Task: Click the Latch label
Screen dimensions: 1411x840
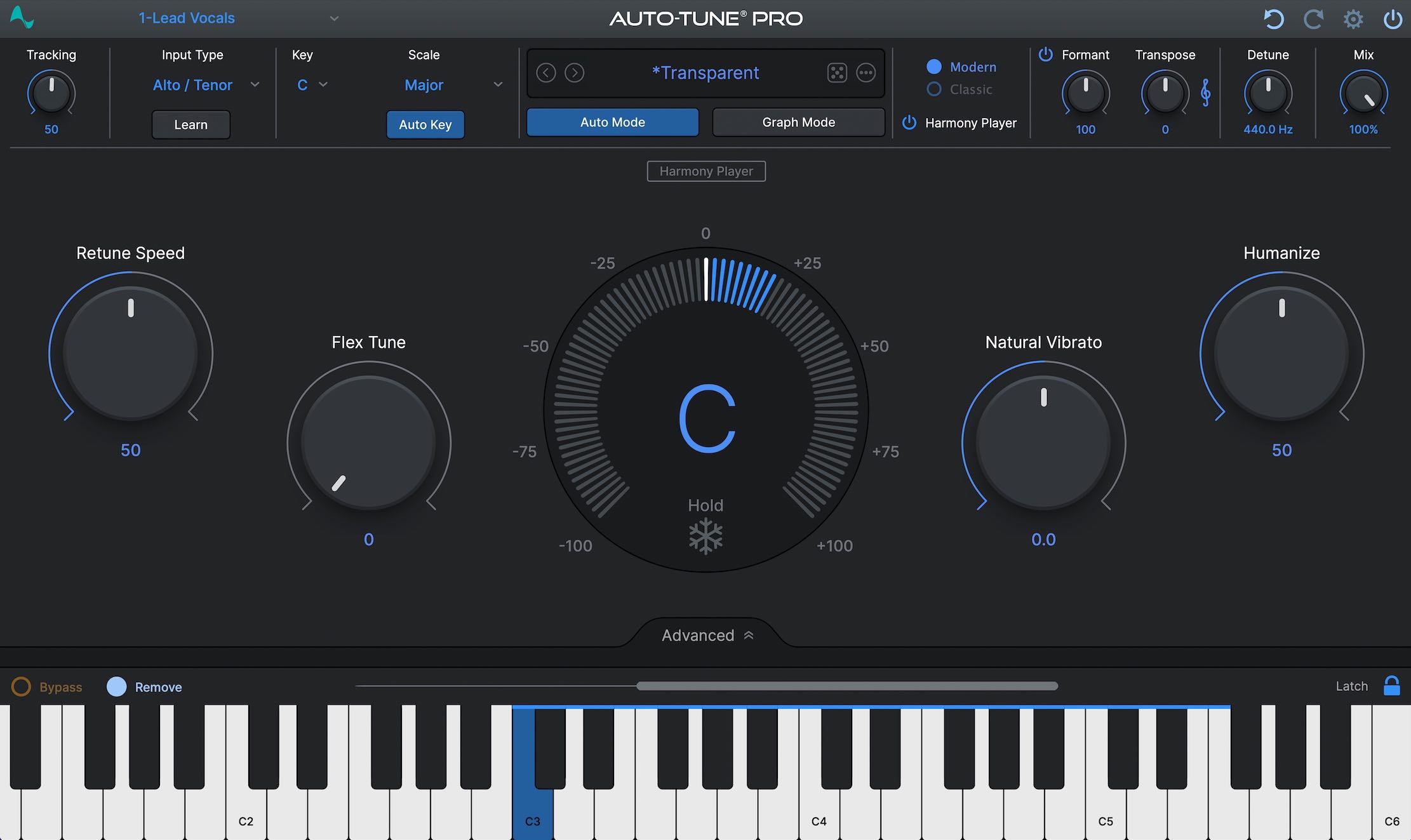Action: click(x=1352, y=686)
